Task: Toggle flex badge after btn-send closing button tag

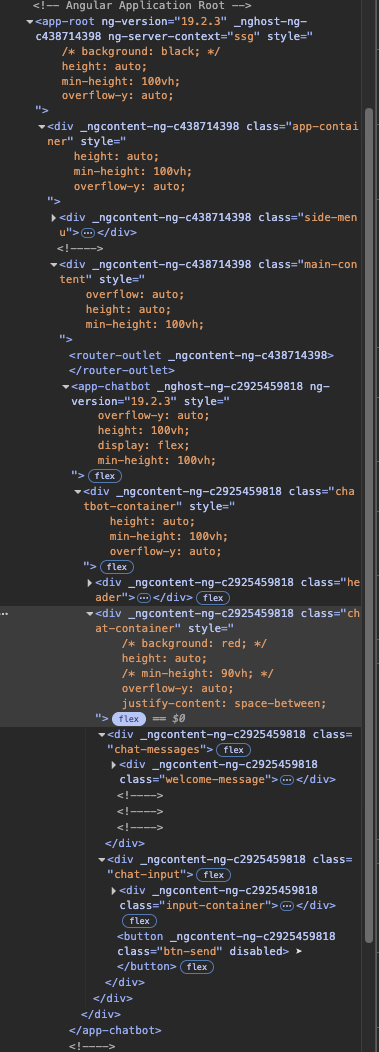Action: 197,967
